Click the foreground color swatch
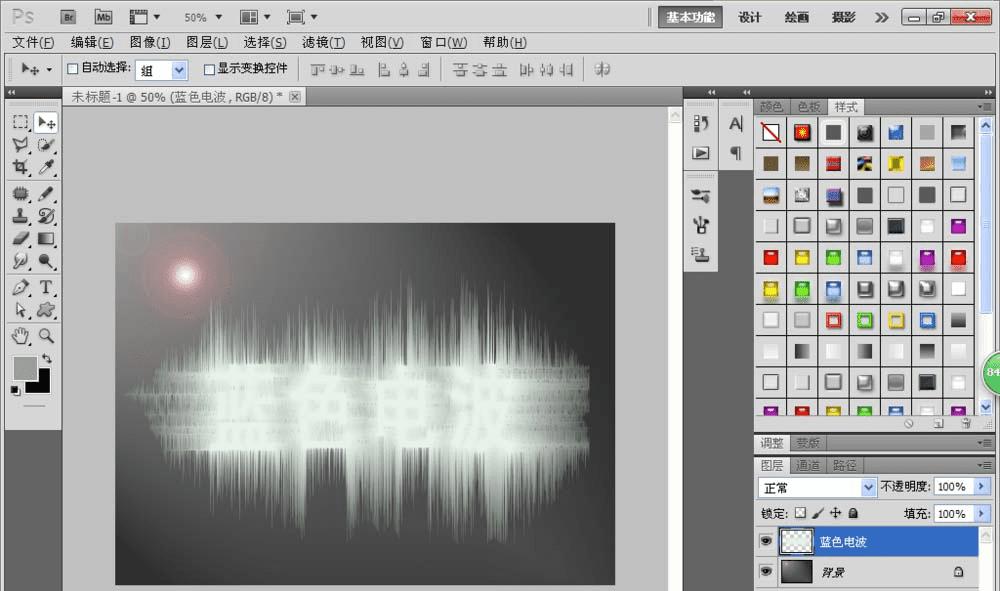Image resolution: width=1000 pixels, height=591 pixels. point(25,368)
